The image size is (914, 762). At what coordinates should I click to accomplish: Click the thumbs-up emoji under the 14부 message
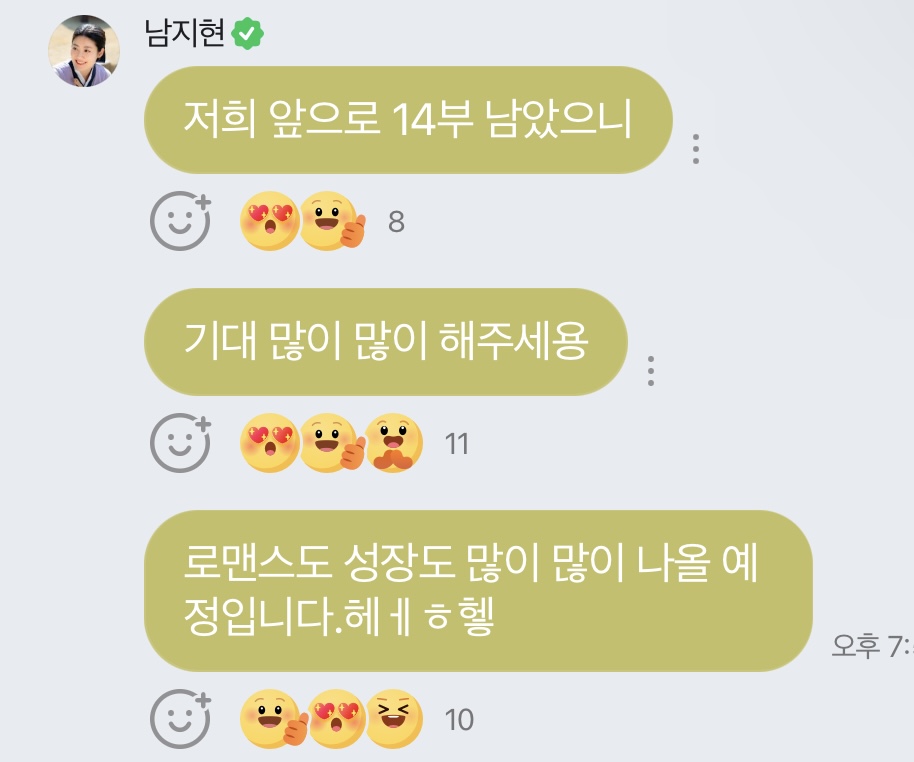click(x=332, y=221)
